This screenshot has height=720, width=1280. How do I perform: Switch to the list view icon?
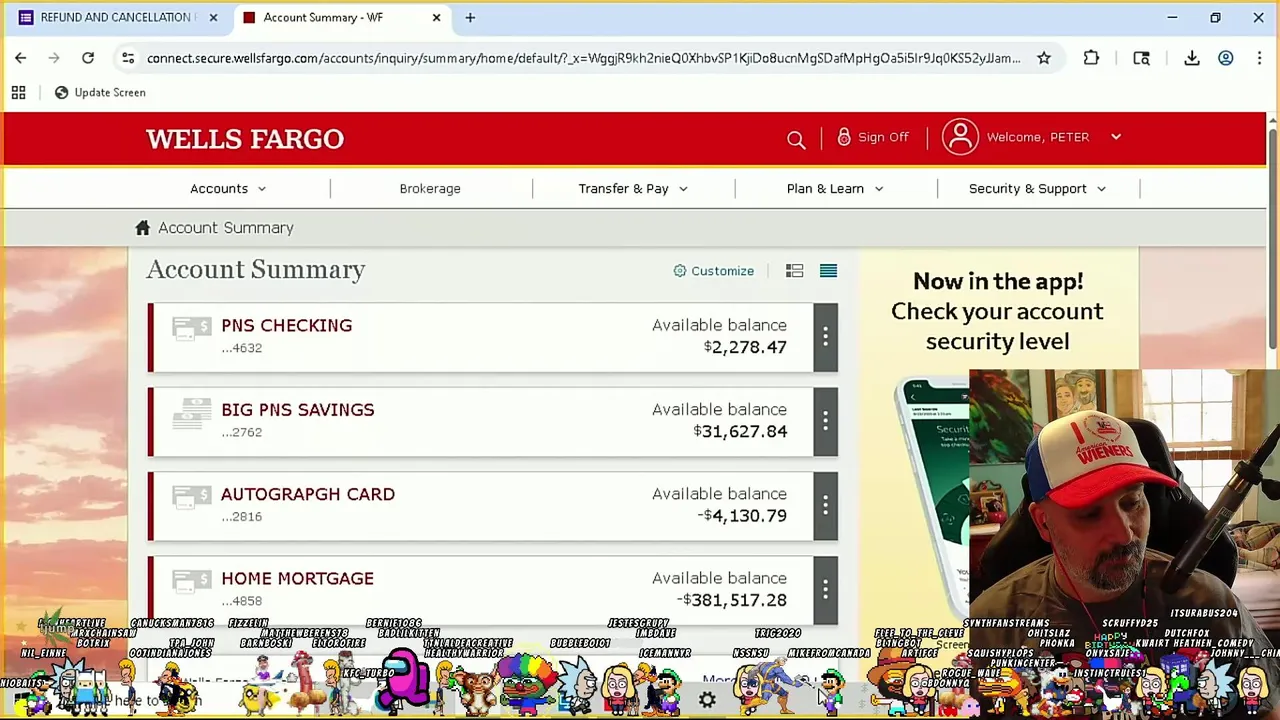pyautogui.click(x=828, y=271)
